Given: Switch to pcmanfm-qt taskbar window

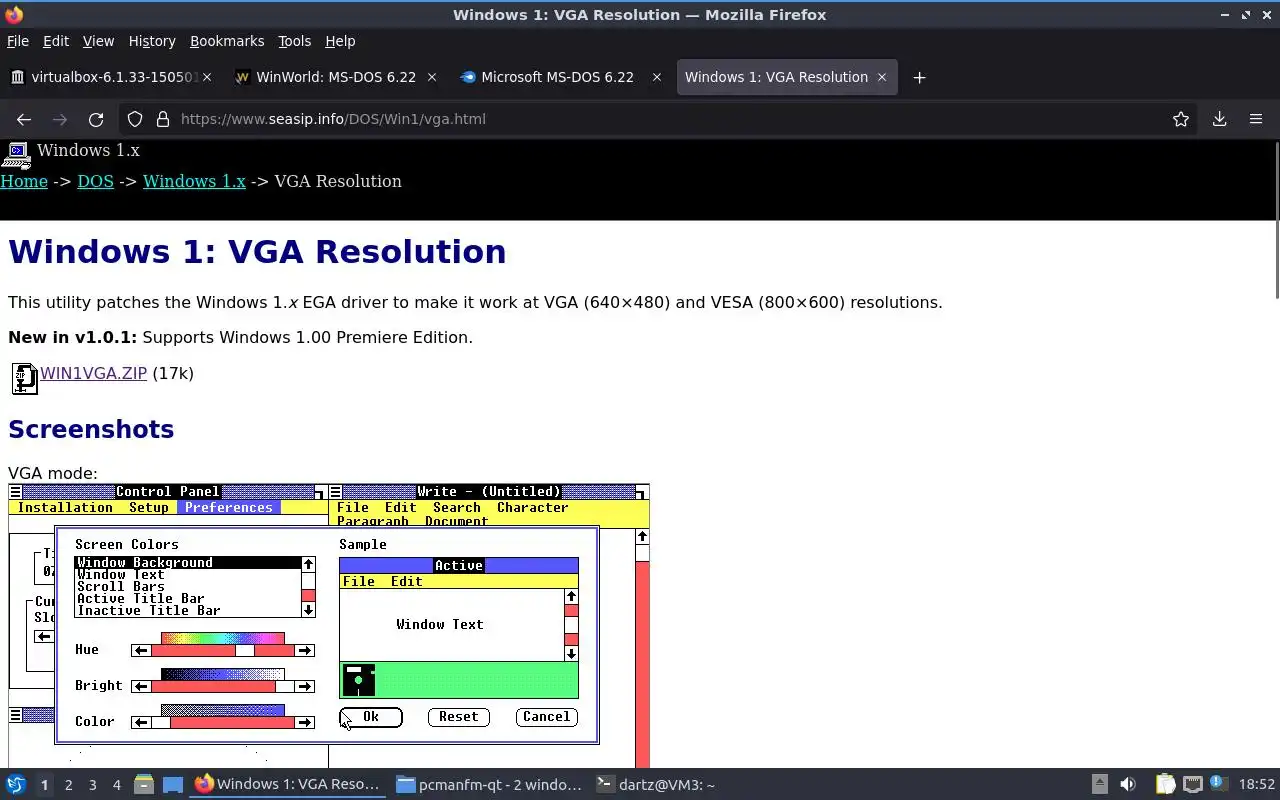Looking at the screenshot, I should 488,785.
